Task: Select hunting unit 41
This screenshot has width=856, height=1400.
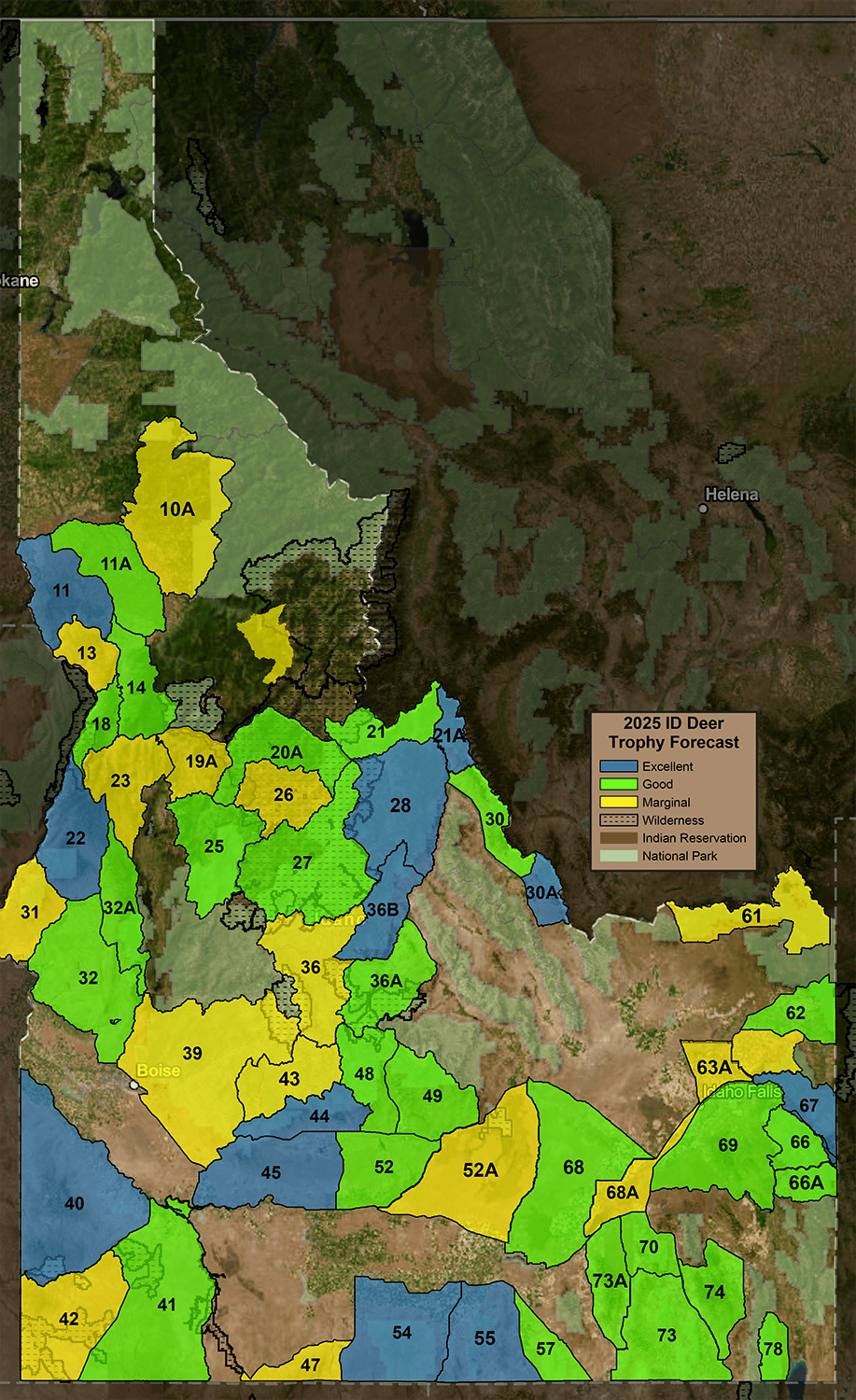Action: click(166, 1305)
